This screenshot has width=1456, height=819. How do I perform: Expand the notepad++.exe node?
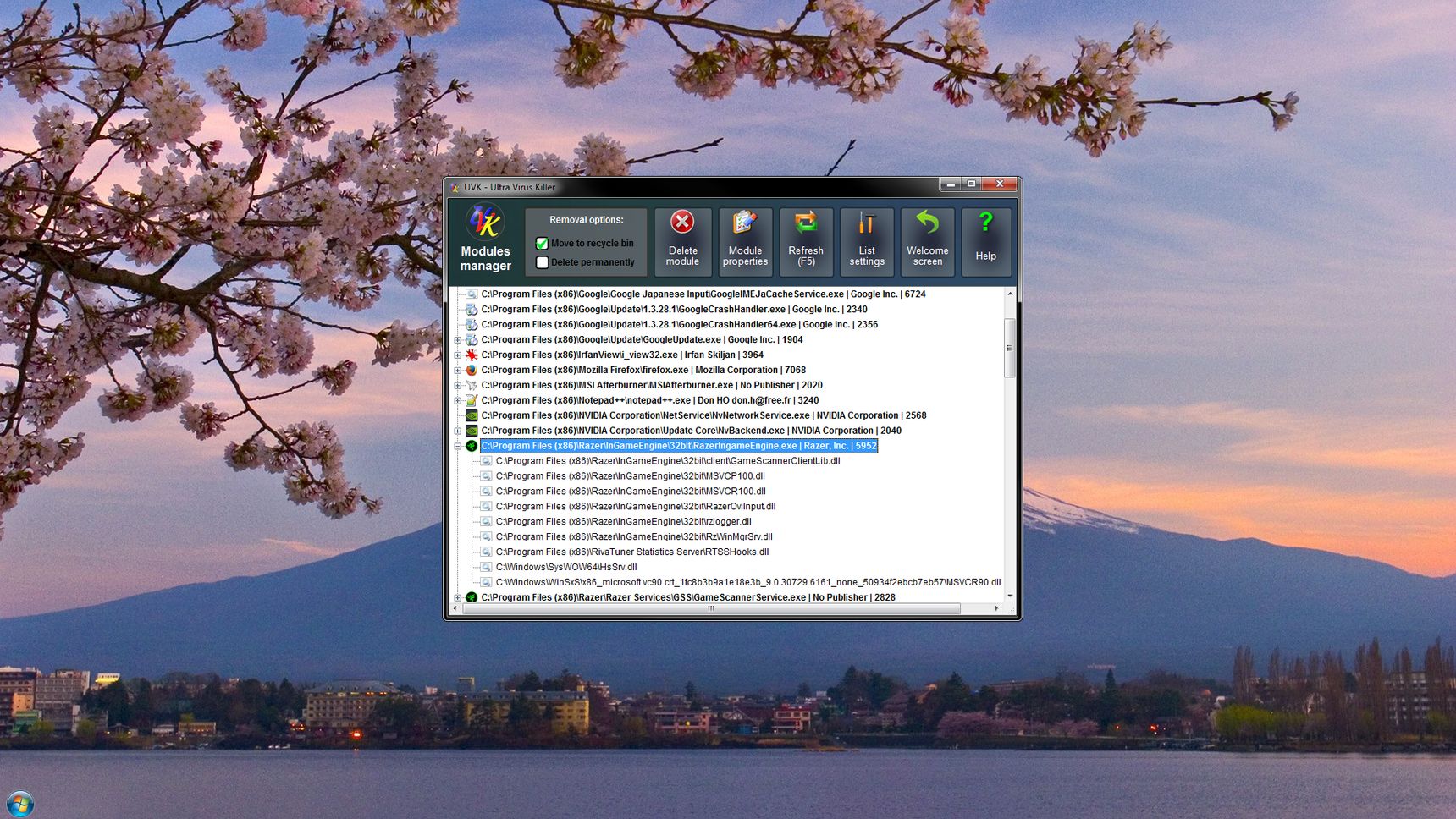point(458,401)
